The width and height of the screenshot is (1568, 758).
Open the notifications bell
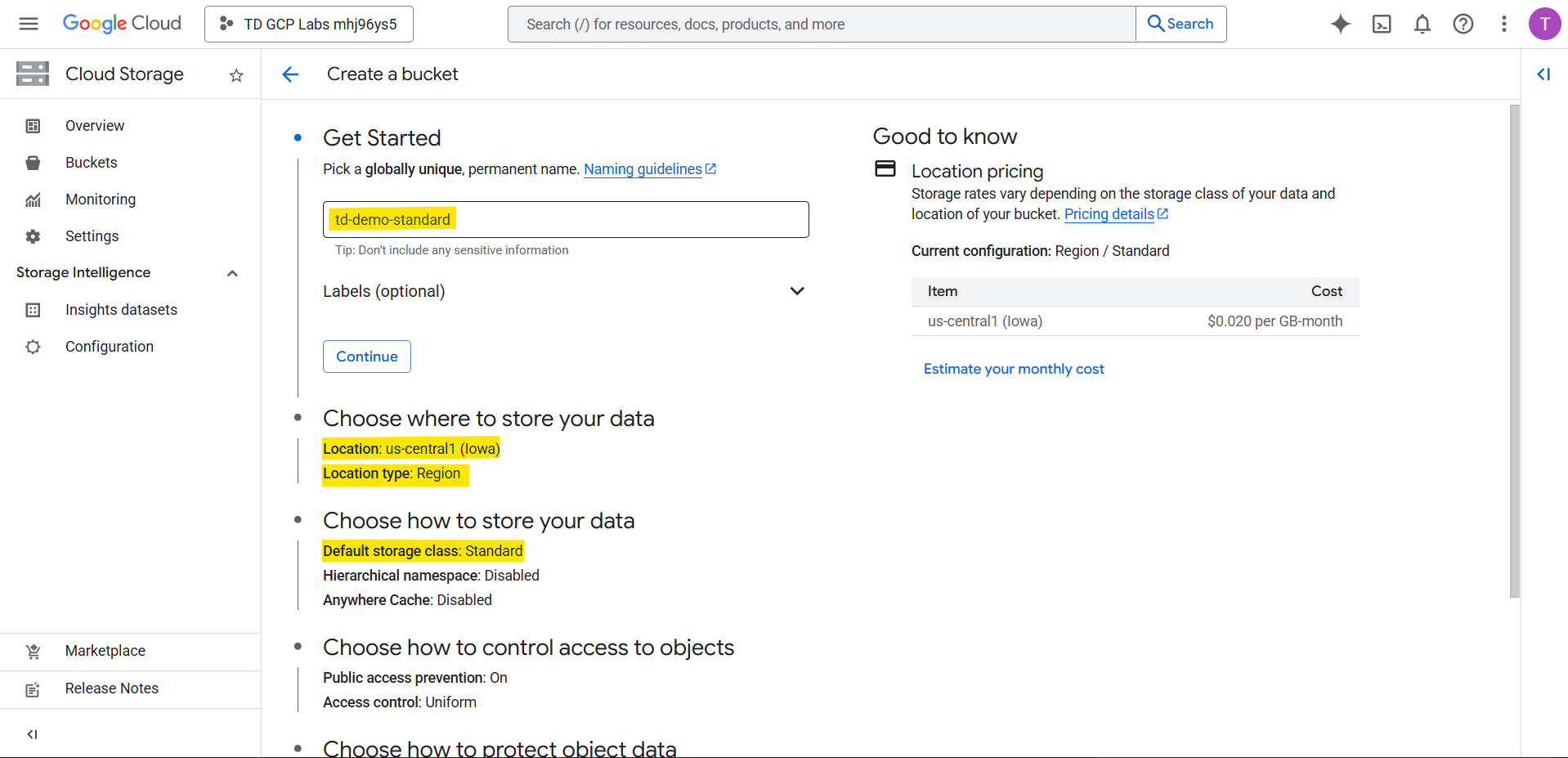tap(1422, 24)
